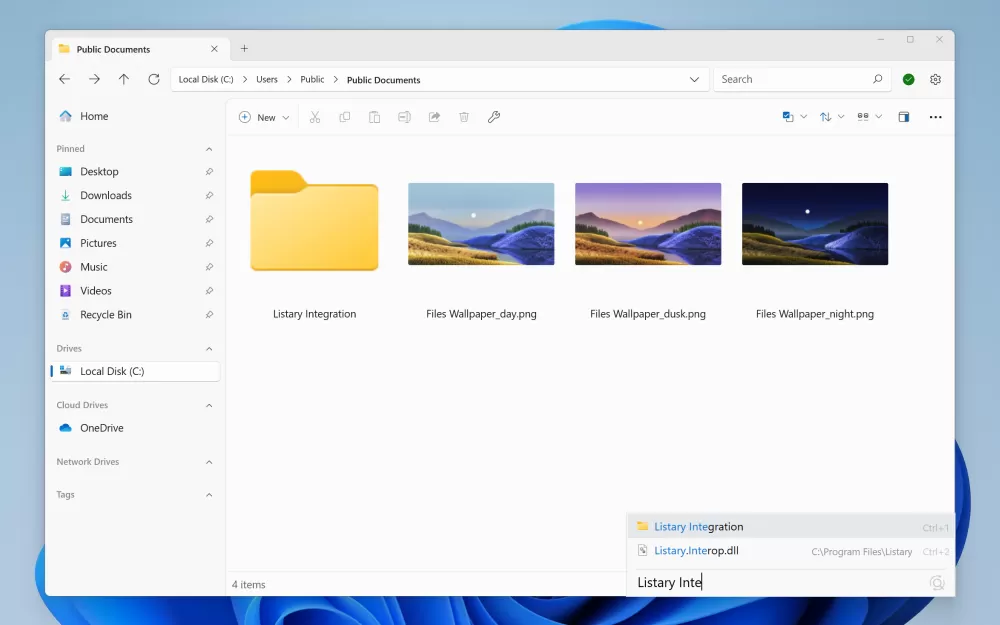1000x625 pixels.
Task: Open OneDrive in the sidebar
Action: [x=135, y=428]
